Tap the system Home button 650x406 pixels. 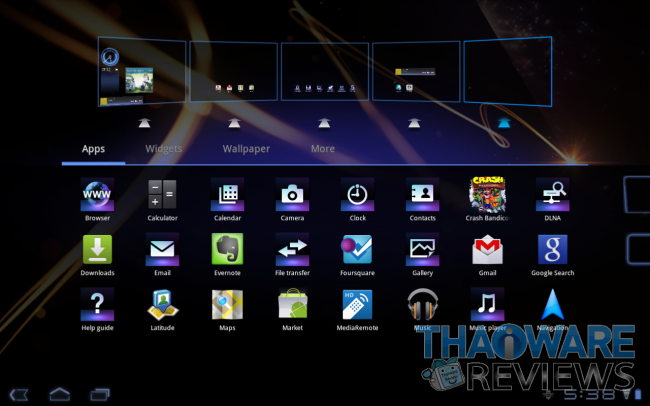[60, 394]
